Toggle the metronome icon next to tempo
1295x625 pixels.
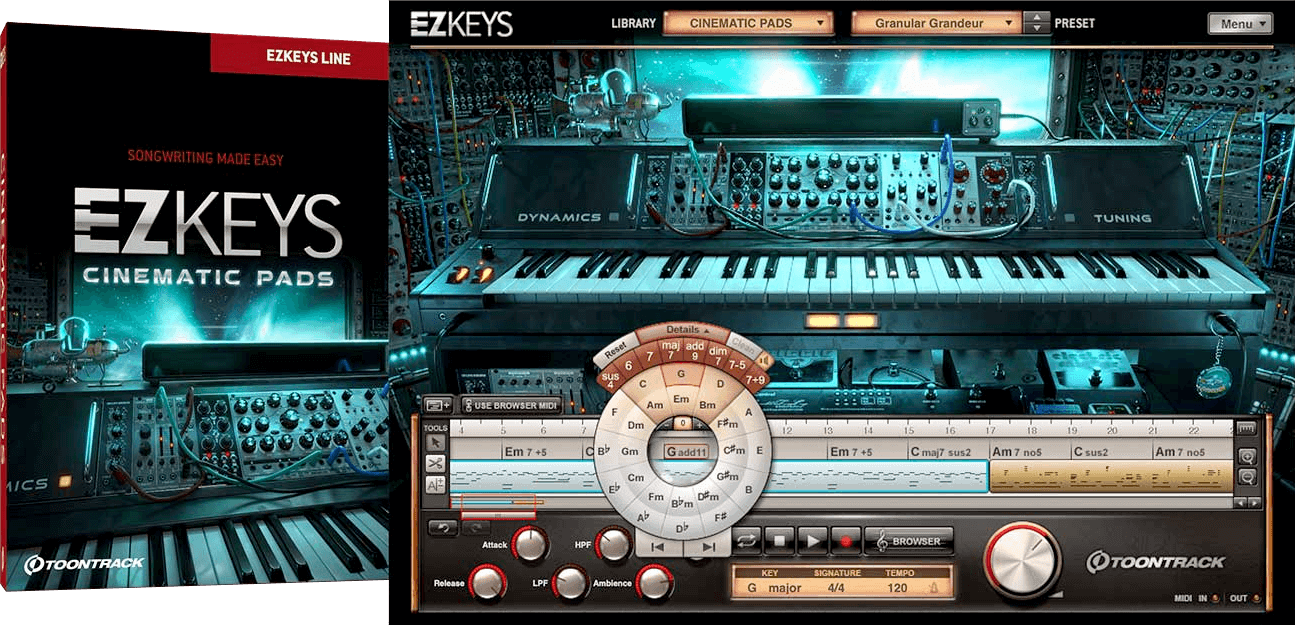pyautogui.click(x=936, y=588)
